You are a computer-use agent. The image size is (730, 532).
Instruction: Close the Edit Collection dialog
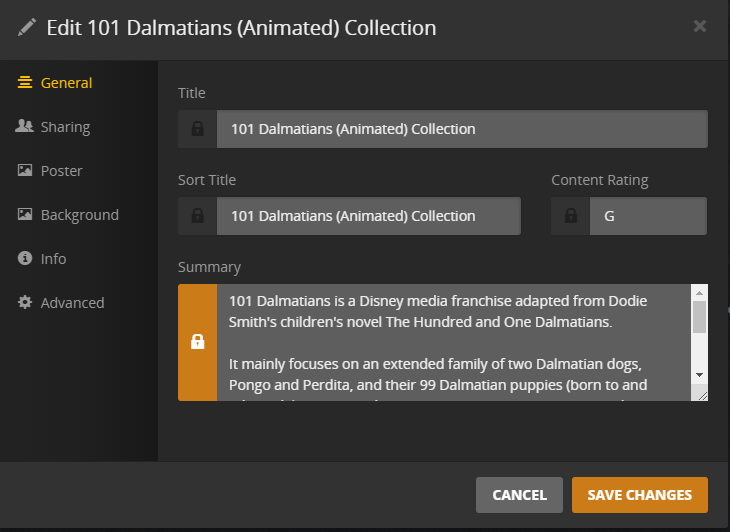tap(700, 26)
